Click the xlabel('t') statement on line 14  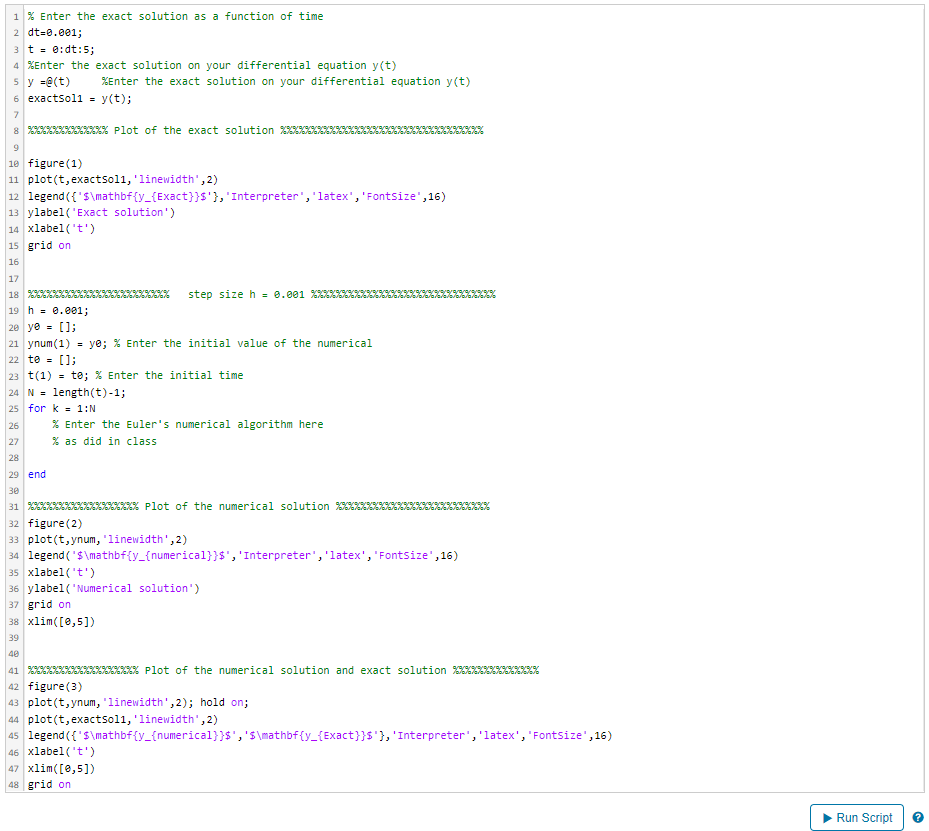(x=59, y=228)
